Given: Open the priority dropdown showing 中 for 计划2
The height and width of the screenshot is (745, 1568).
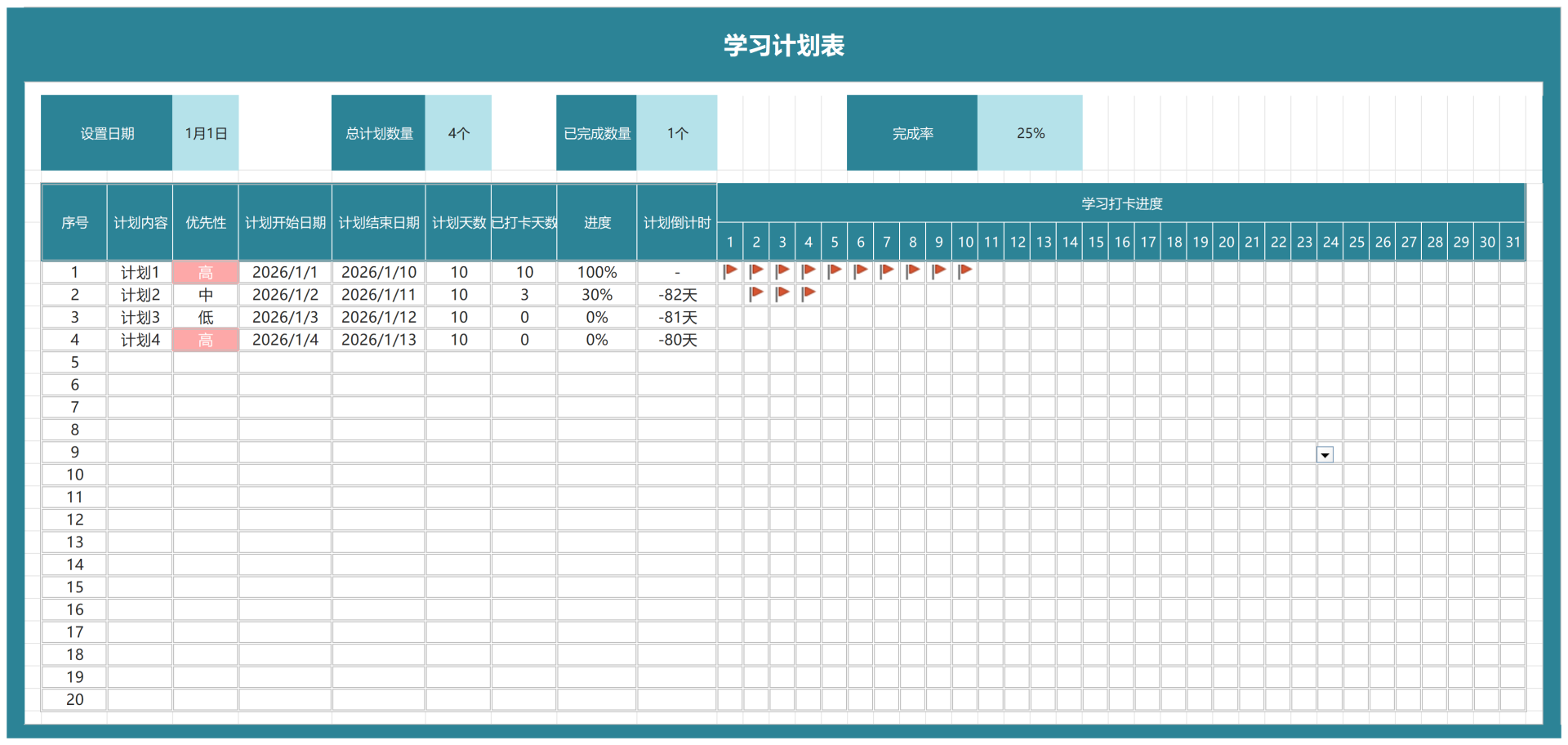Looking at the screenshot, I should tap(205, 295).
